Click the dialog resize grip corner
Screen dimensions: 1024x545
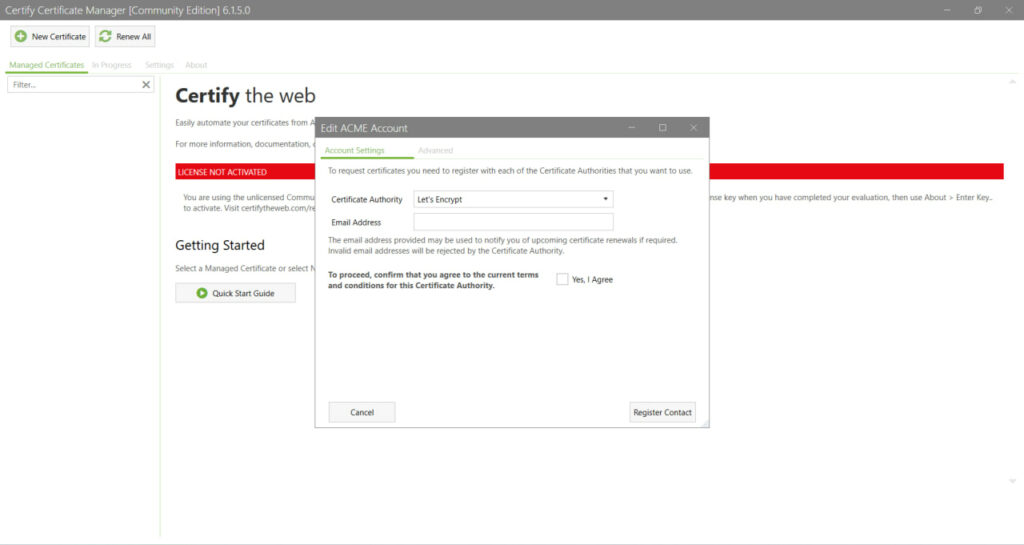705,424
